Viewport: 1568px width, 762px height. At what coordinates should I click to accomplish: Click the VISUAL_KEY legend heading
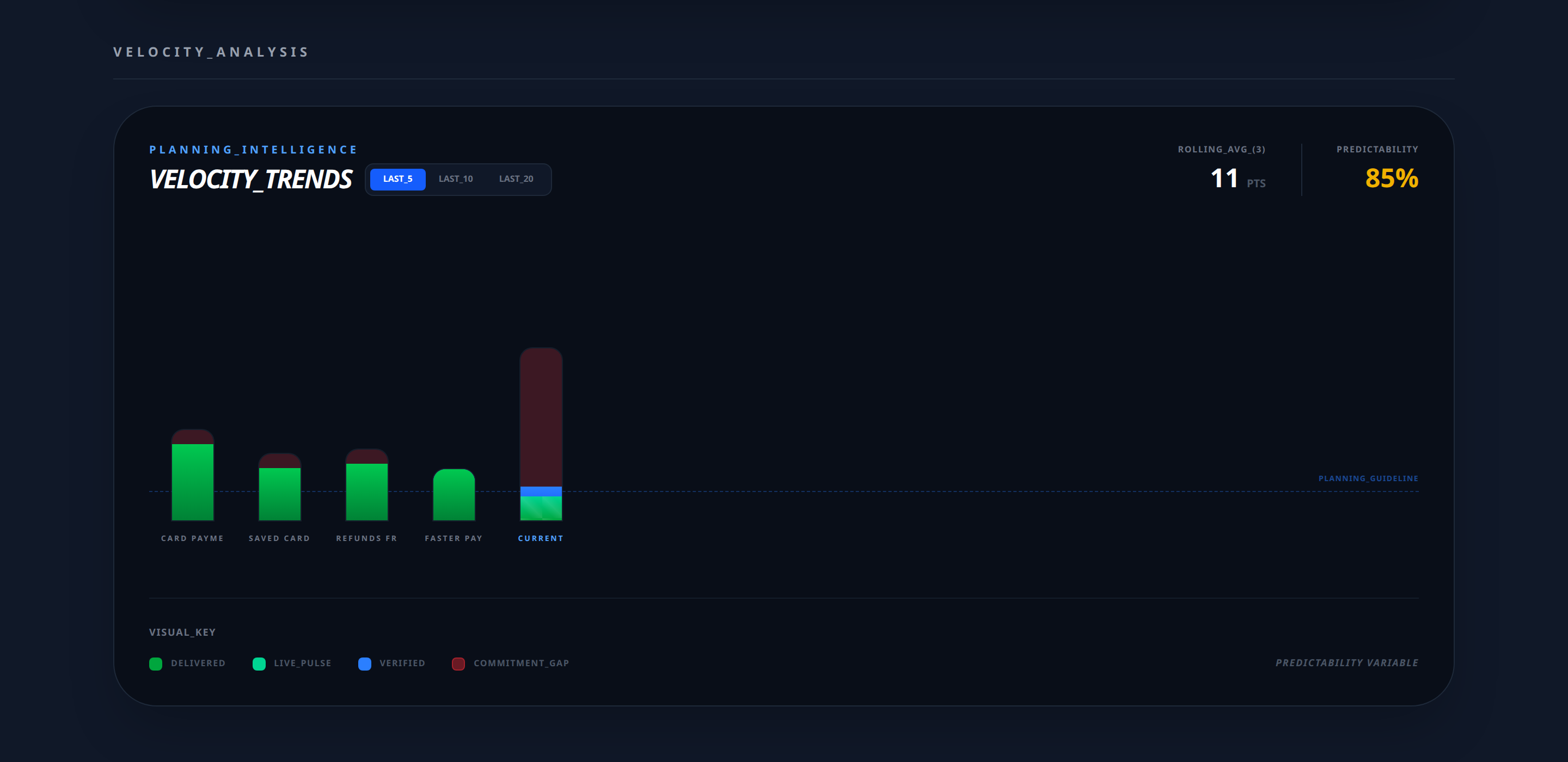182,632
